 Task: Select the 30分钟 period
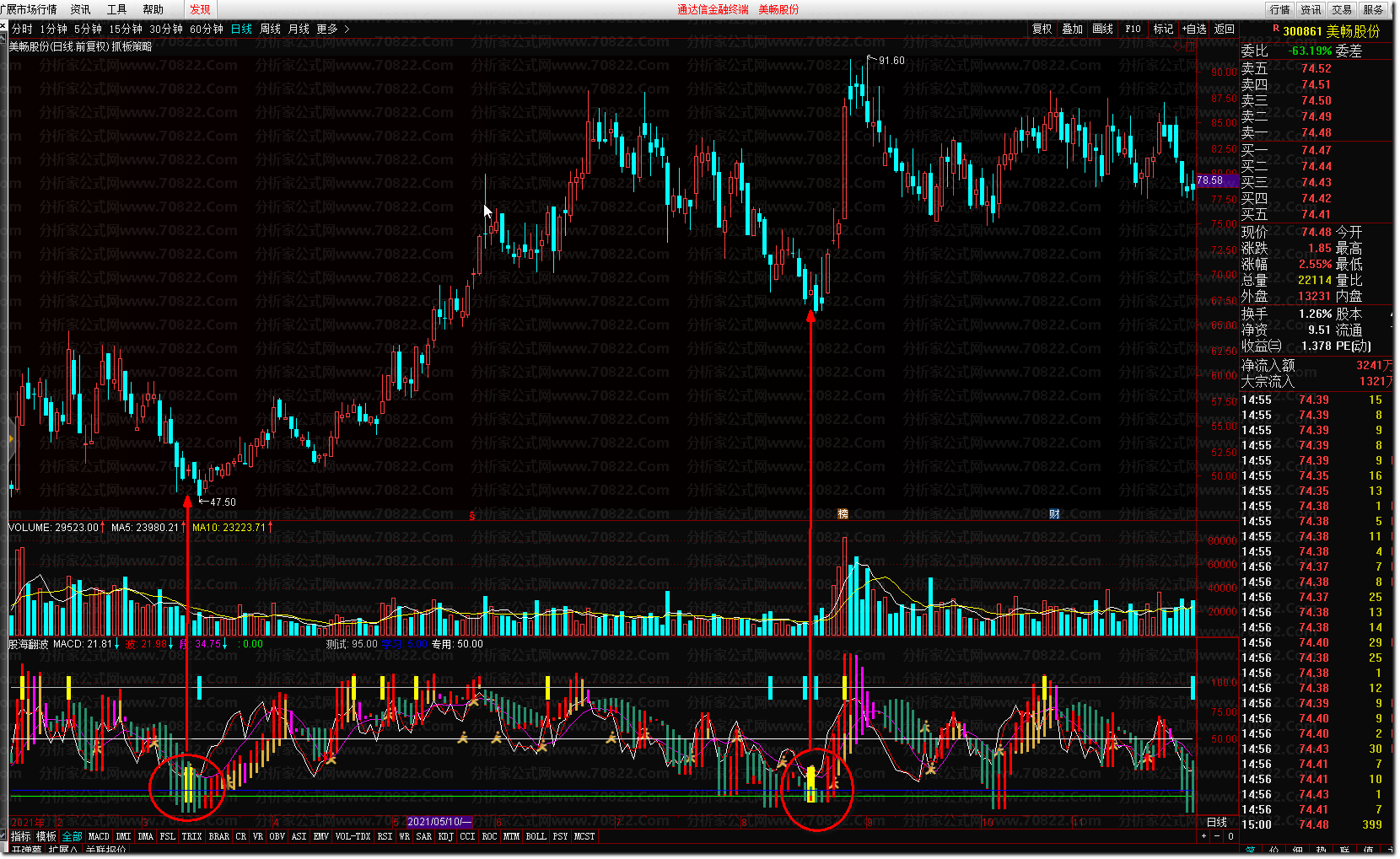click(x=166, y=29)
